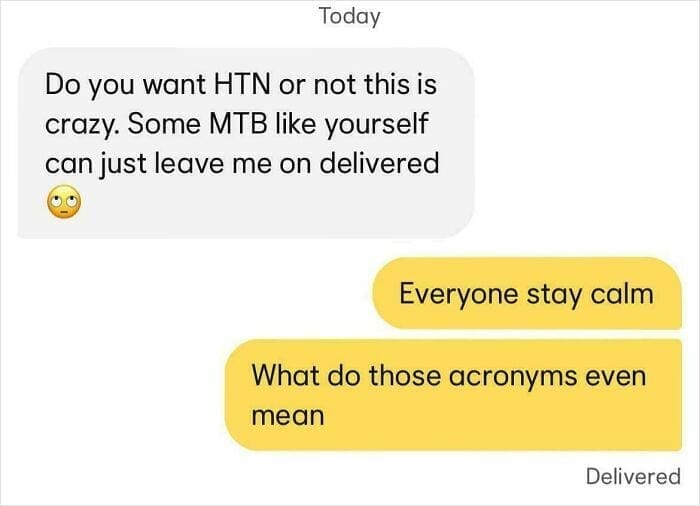Click the word "delivered" in the gray bubble
Viewport: 700px width, 506px height.
[x=380, y=163]
